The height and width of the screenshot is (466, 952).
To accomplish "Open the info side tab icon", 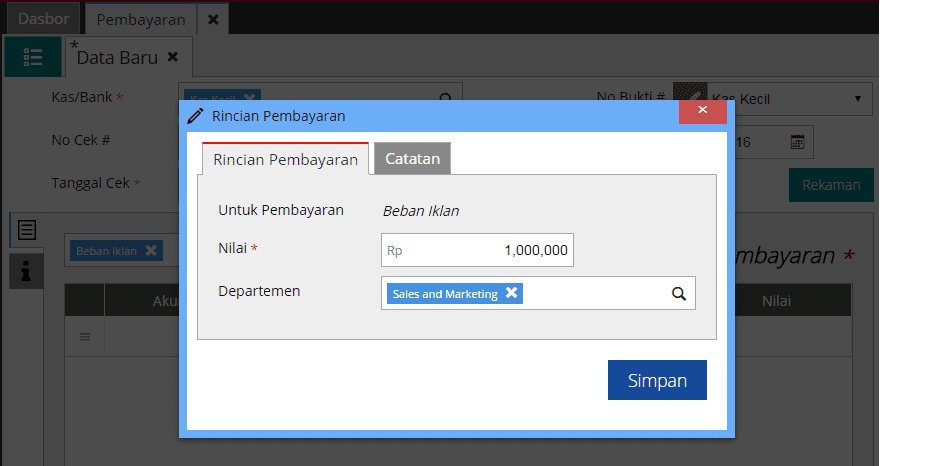I will [x=26, y=271].
